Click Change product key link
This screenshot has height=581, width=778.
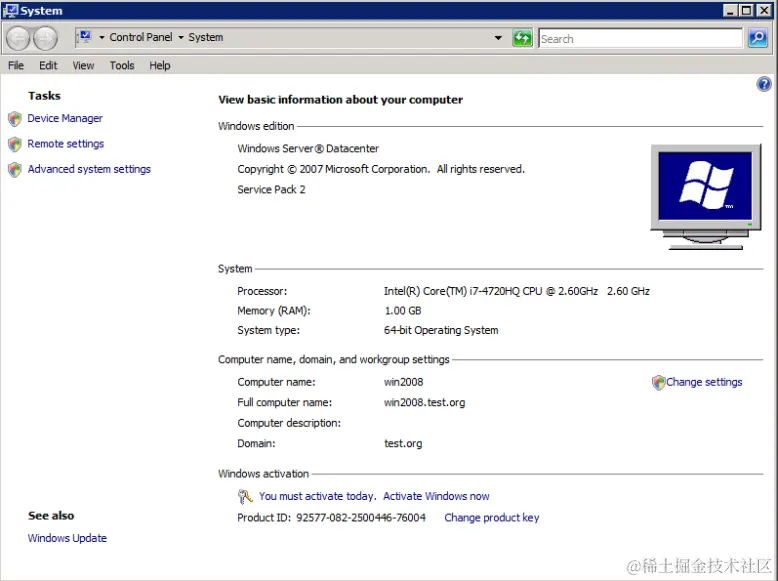pyautogui.click(x=492, y=518)
